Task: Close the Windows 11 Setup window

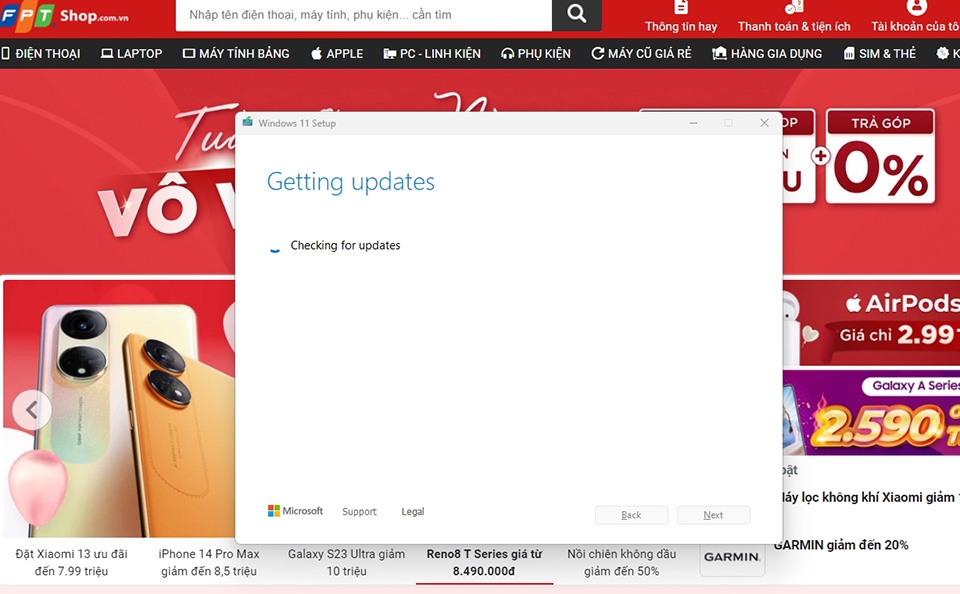Action: (x=764, y=123)
